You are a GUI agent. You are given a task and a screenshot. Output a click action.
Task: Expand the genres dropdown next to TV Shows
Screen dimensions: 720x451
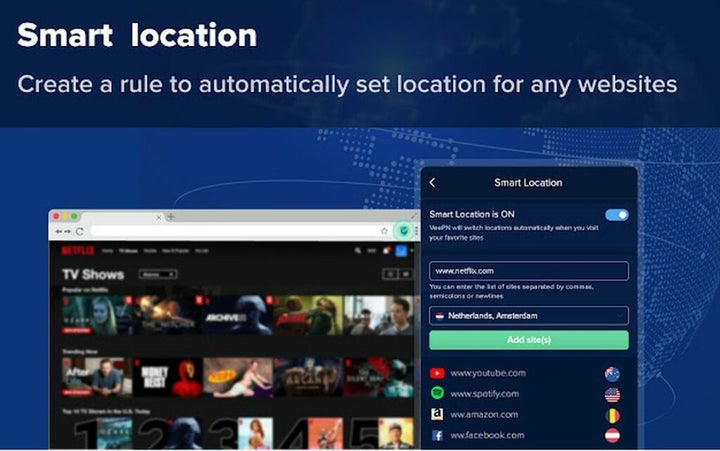click(x=157, y=274)
